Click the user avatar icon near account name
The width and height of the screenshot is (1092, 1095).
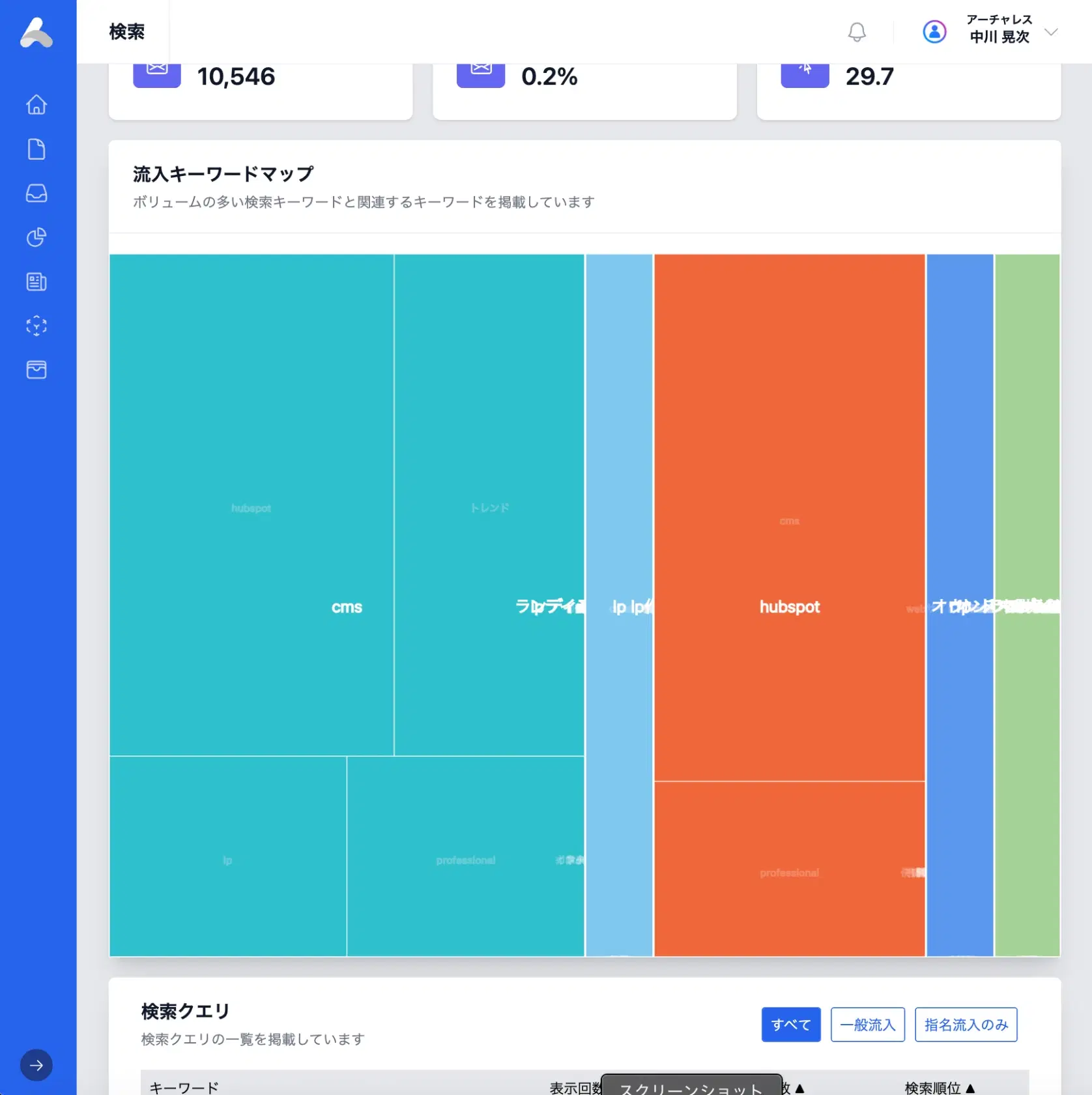934,31
